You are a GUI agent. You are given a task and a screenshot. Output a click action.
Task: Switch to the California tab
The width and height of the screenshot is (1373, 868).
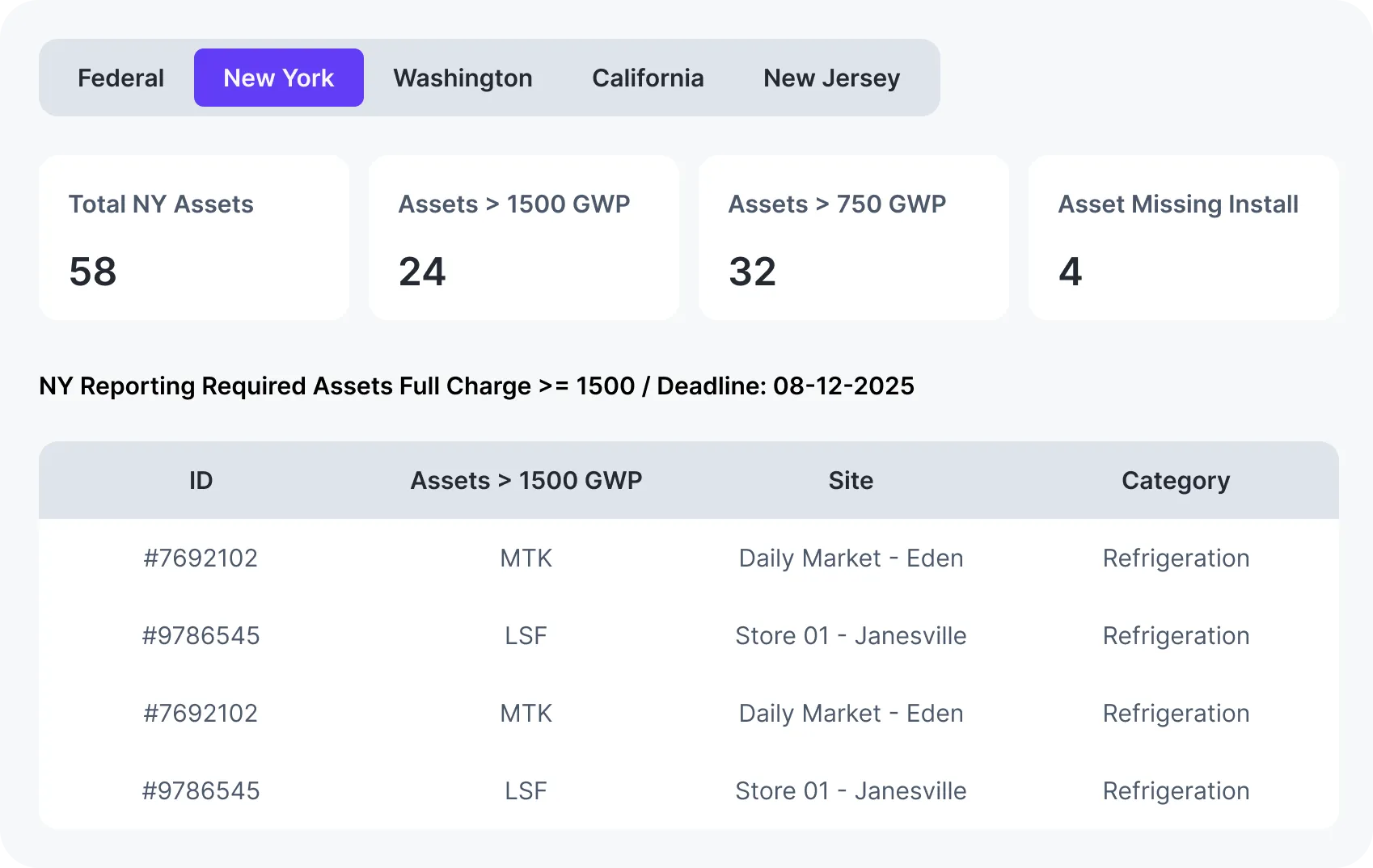click(648, 78)
